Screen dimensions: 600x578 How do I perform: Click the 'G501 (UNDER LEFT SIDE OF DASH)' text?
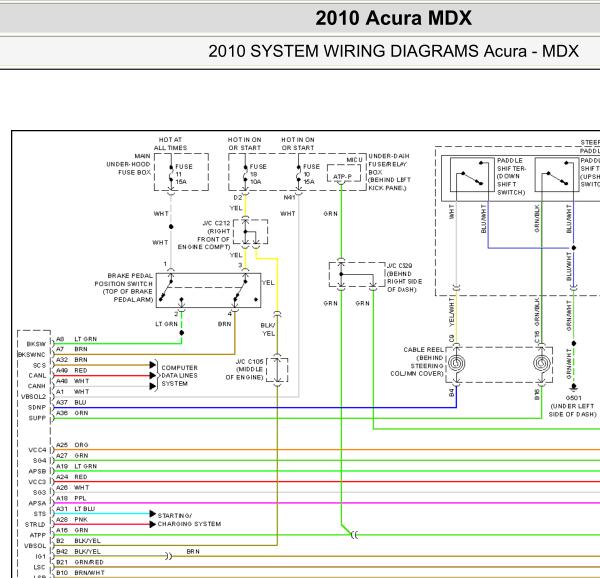(x=573, y=406)
